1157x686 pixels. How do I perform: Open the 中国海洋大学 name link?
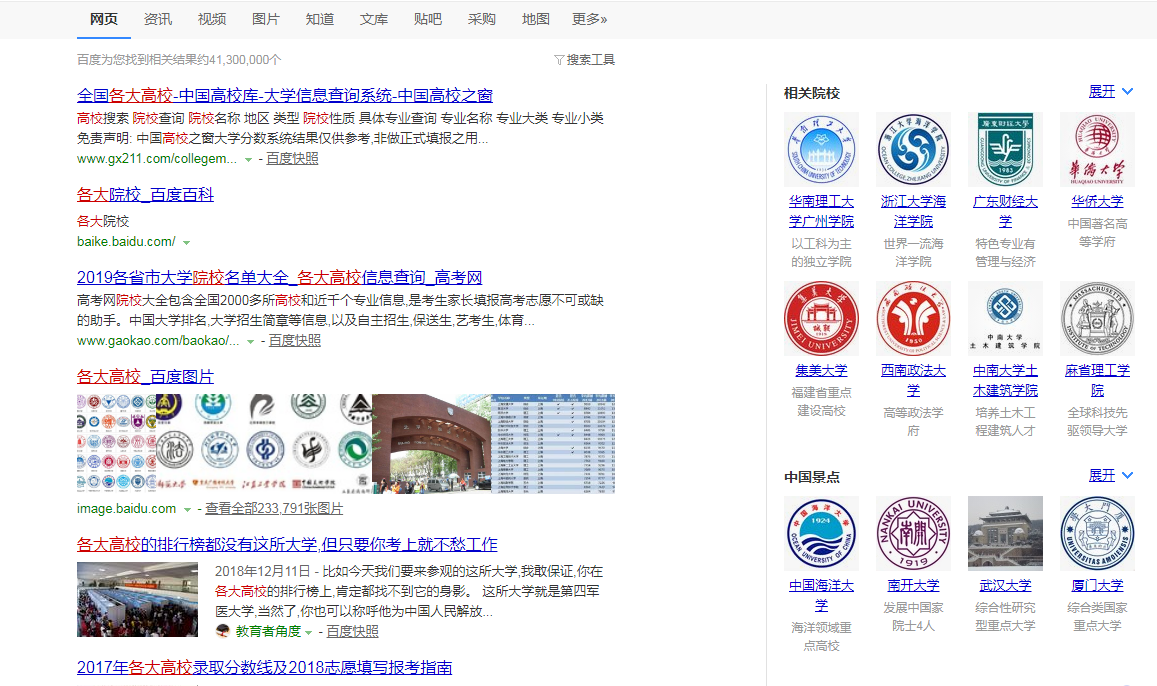pos(821,595)
